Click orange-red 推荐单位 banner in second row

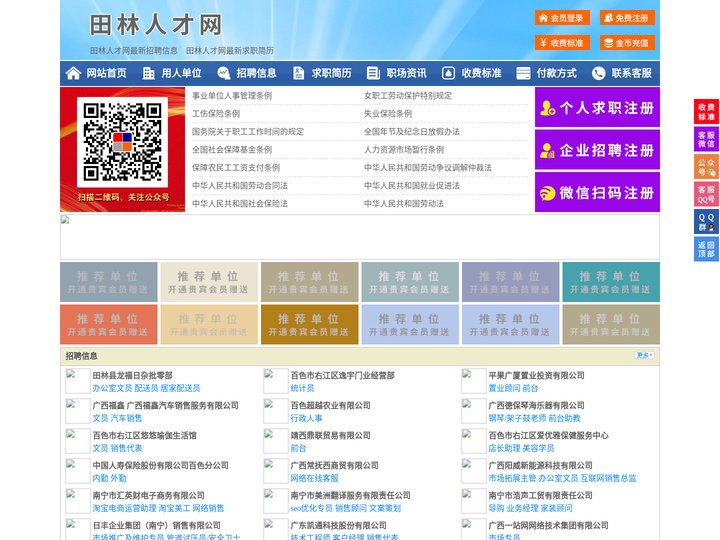click(108, 324)
